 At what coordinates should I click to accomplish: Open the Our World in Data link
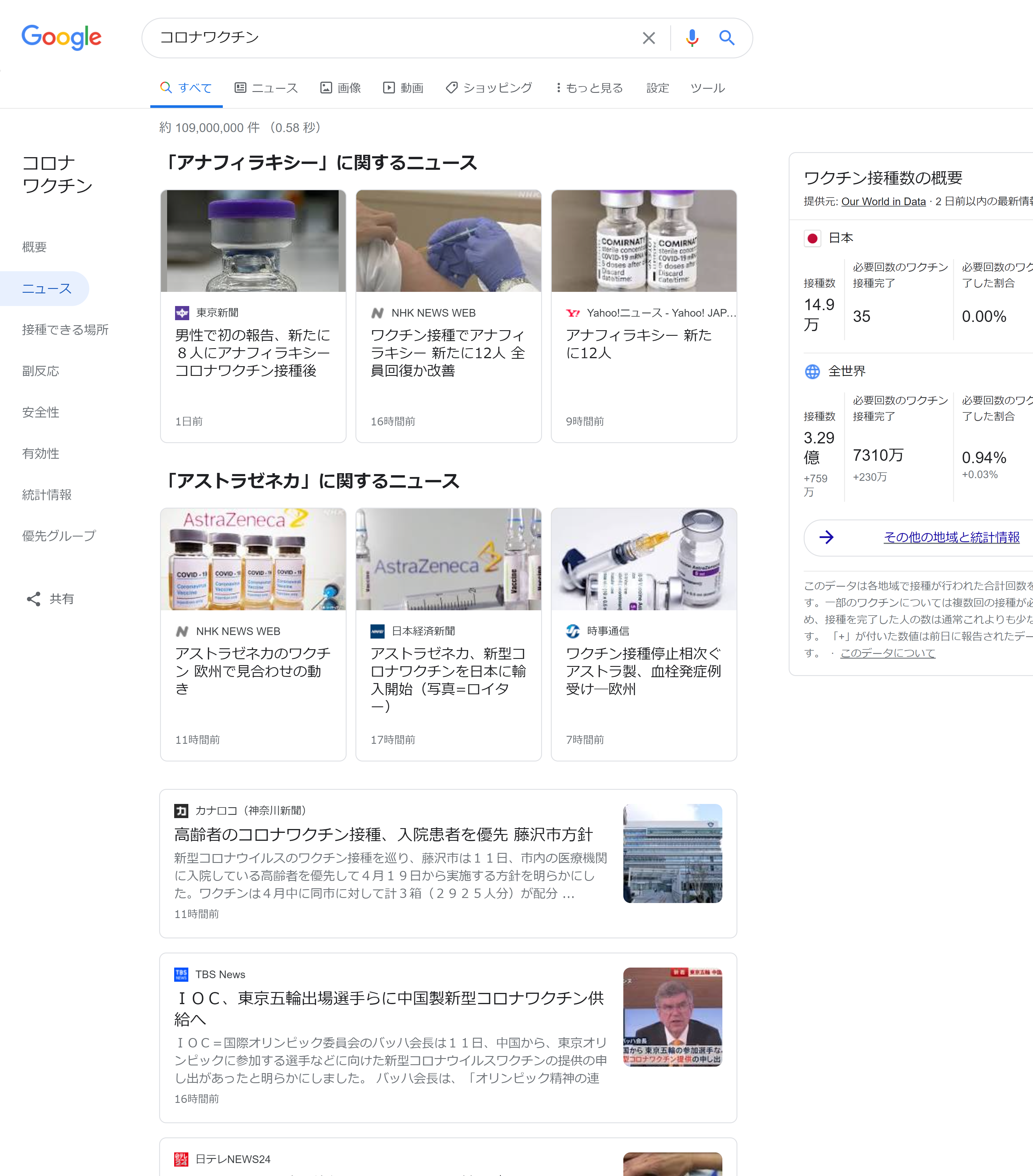pos(884,201)
